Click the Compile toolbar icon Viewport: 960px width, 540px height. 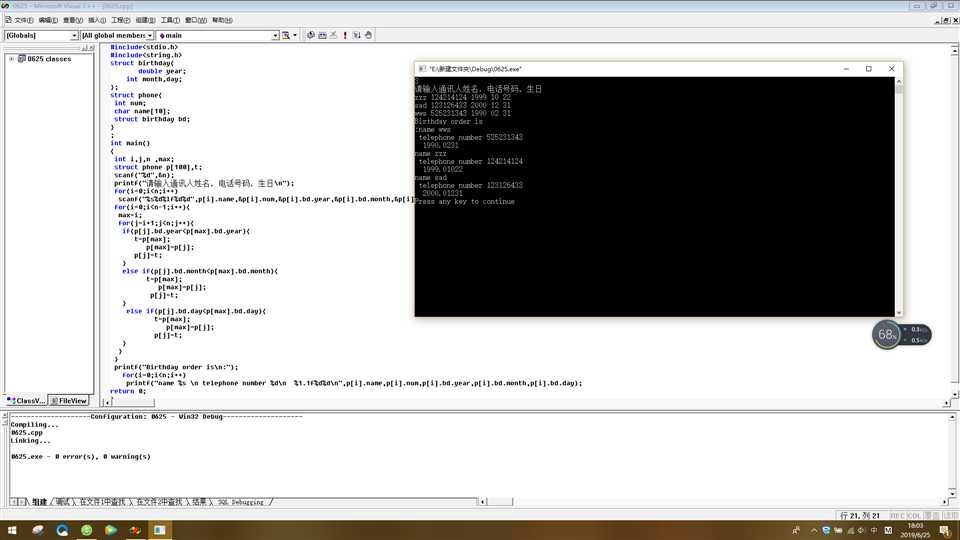pyautogui.click(x=310, y=36)
